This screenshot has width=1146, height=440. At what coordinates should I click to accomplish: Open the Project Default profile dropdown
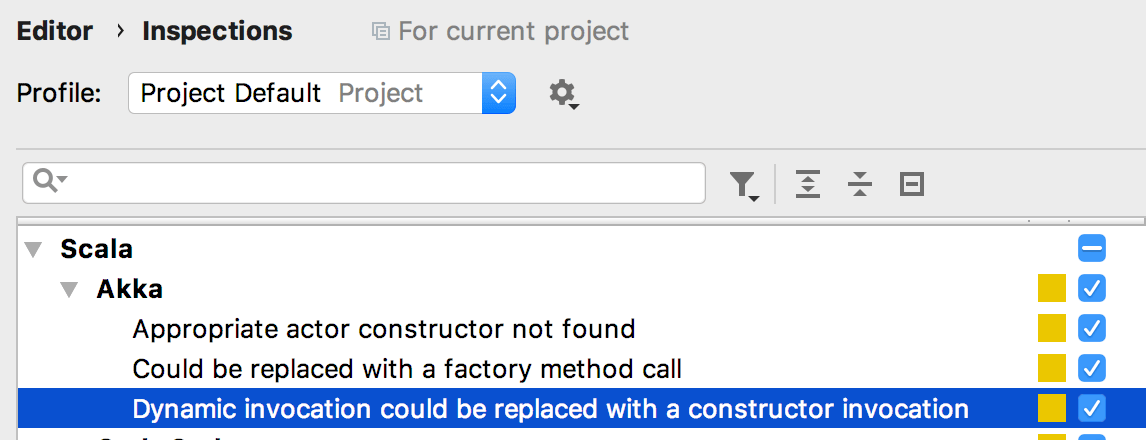[x=322, y=93]
